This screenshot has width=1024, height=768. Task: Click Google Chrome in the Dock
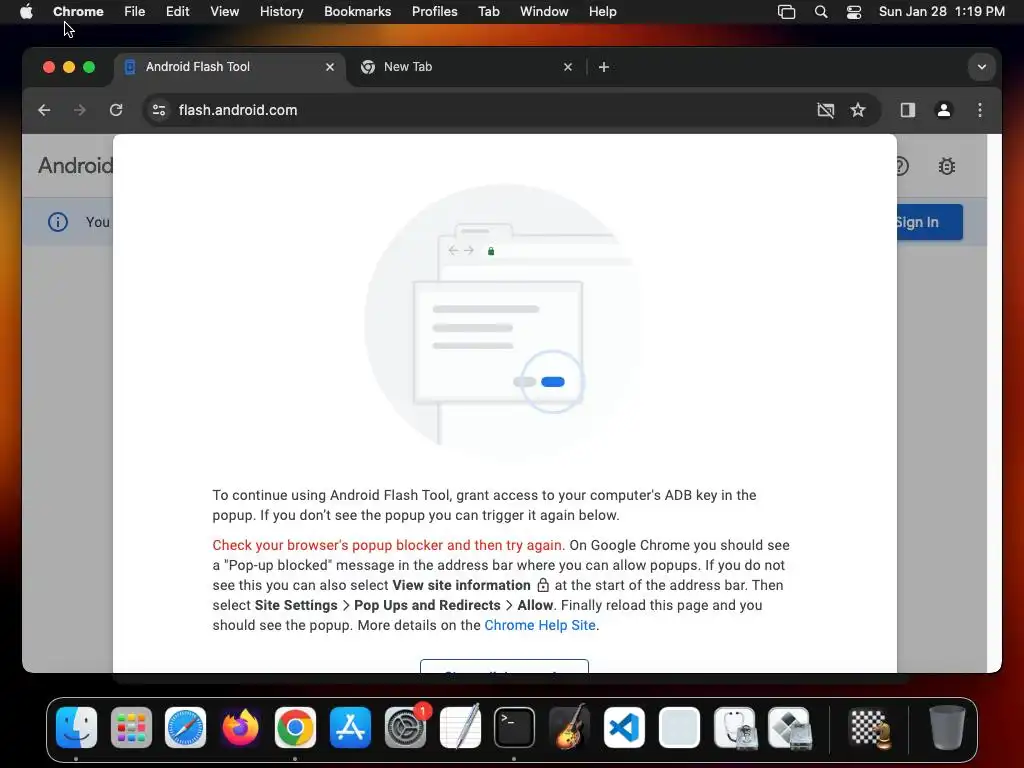pos(295,728)
